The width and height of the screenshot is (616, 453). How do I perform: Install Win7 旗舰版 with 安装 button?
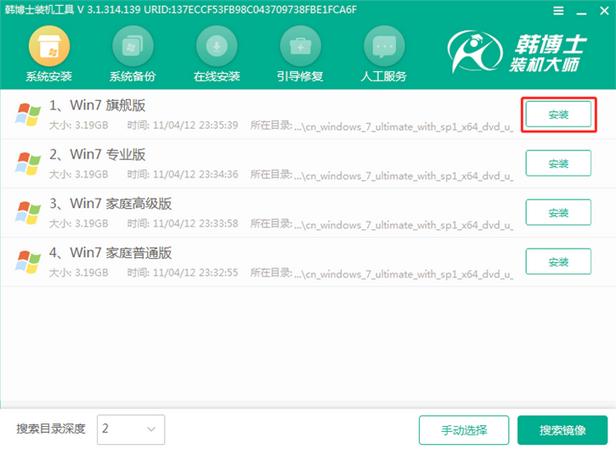[559, 114]
